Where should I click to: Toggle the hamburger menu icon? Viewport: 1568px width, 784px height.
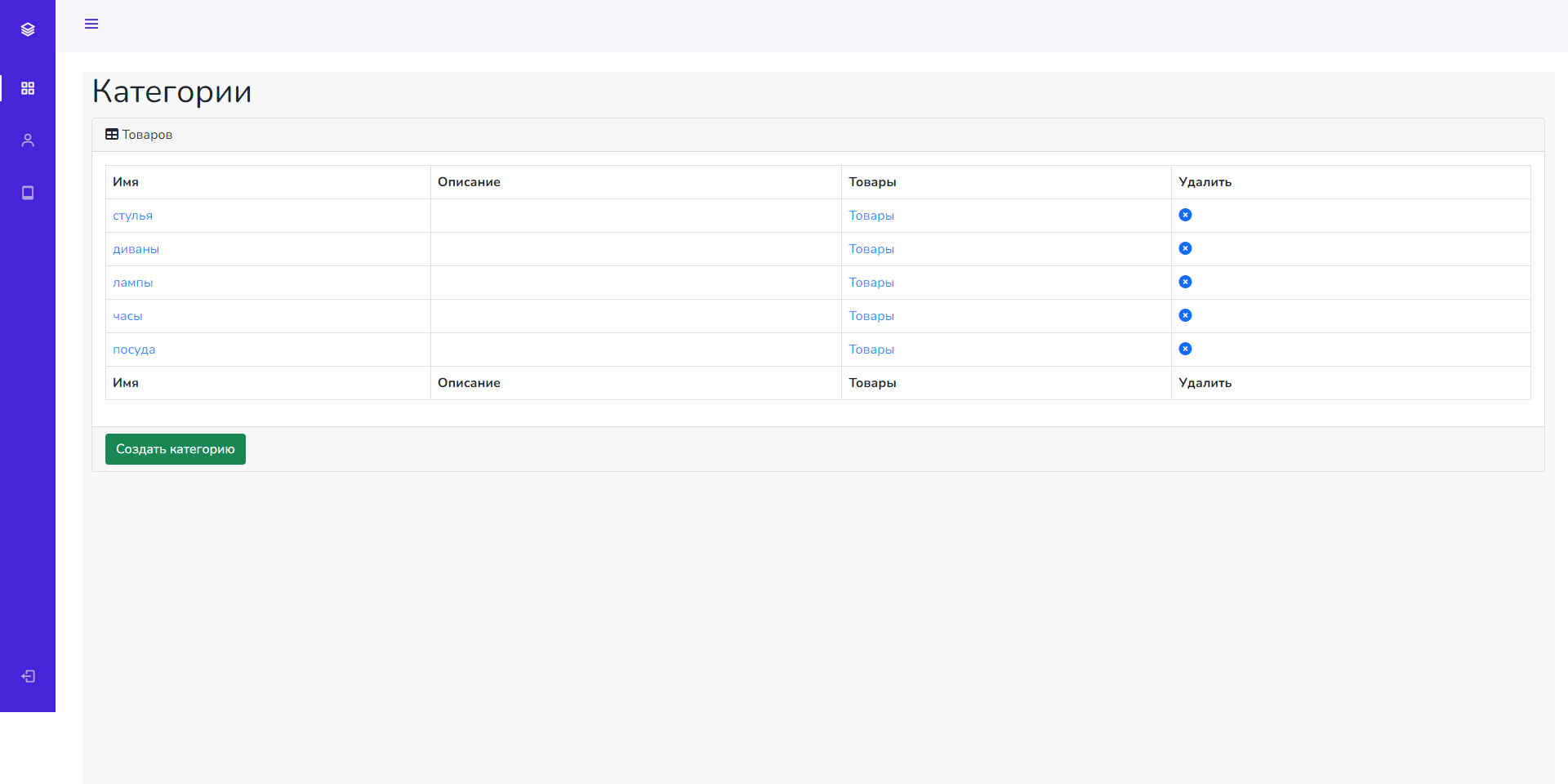(x=91, y=24)
